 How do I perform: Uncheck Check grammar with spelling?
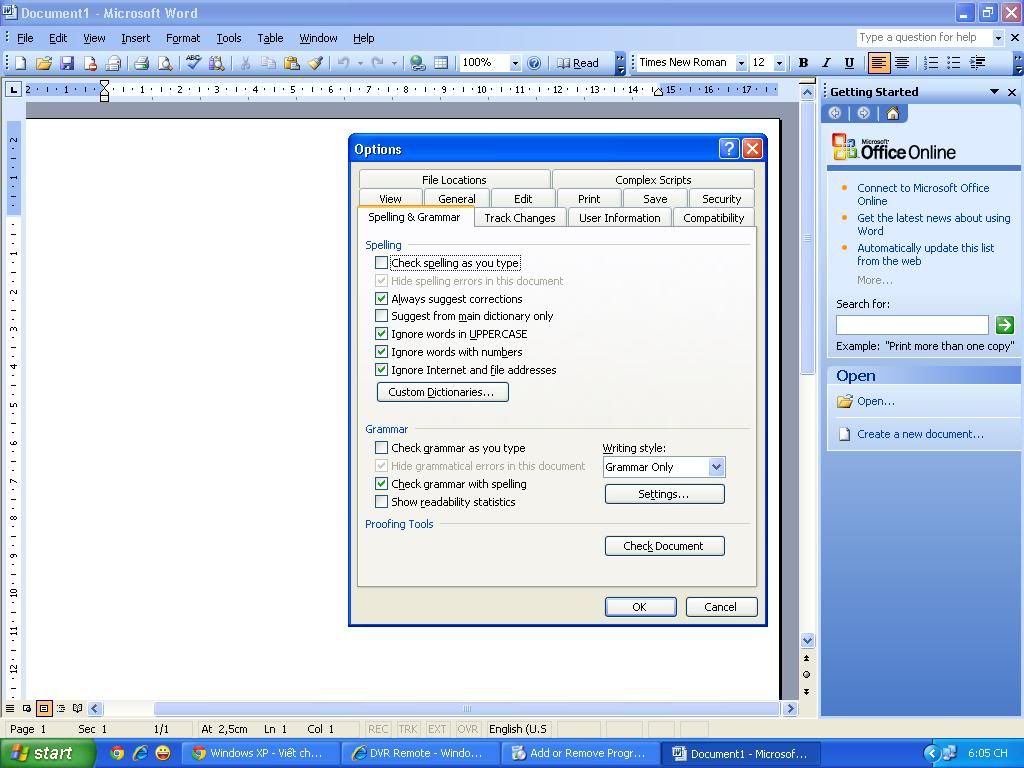381,484
